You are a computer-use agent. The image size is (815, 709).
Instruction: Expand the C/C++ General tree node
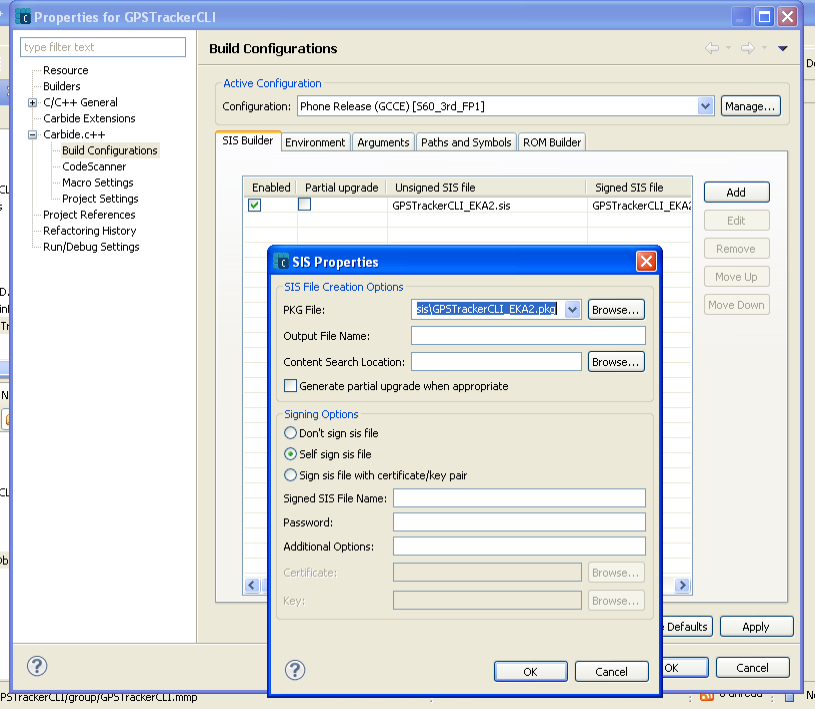tap(33, 102)
